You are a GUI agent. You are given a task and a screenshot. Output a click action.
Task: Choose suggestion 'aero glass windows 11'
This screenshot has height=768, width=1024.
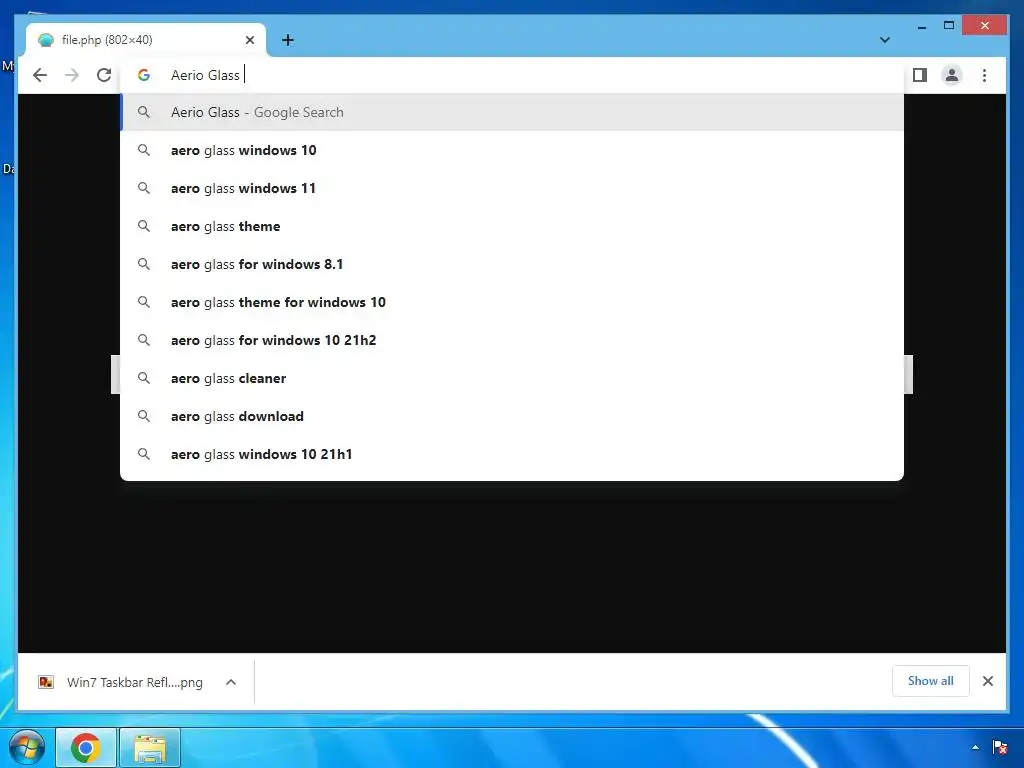click(x=512, y=188)
